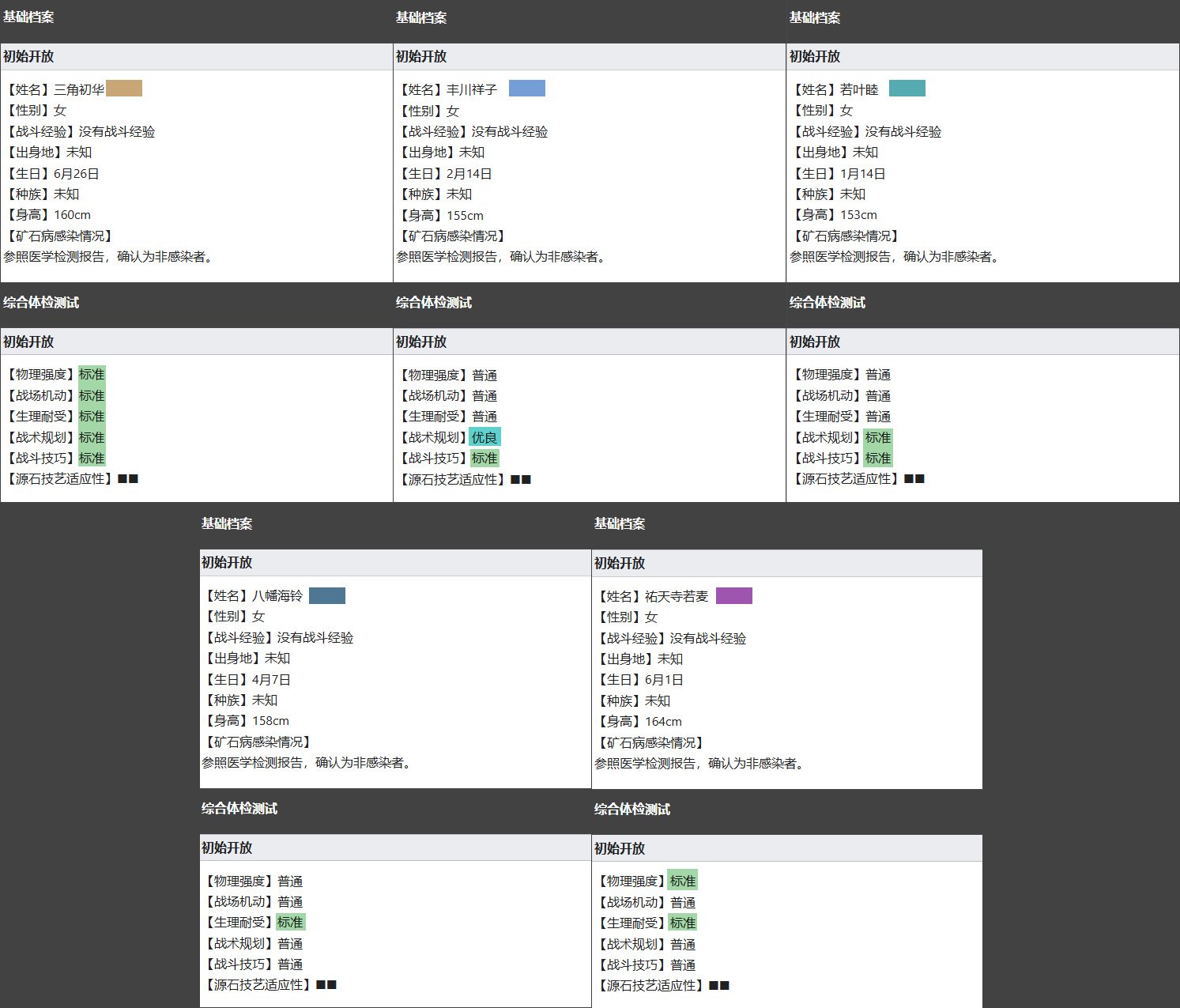The width and height of the screenshot is (1180, 1008).
Task: Click the tan color swatch beside 三角初华
Action: point(124,89)
